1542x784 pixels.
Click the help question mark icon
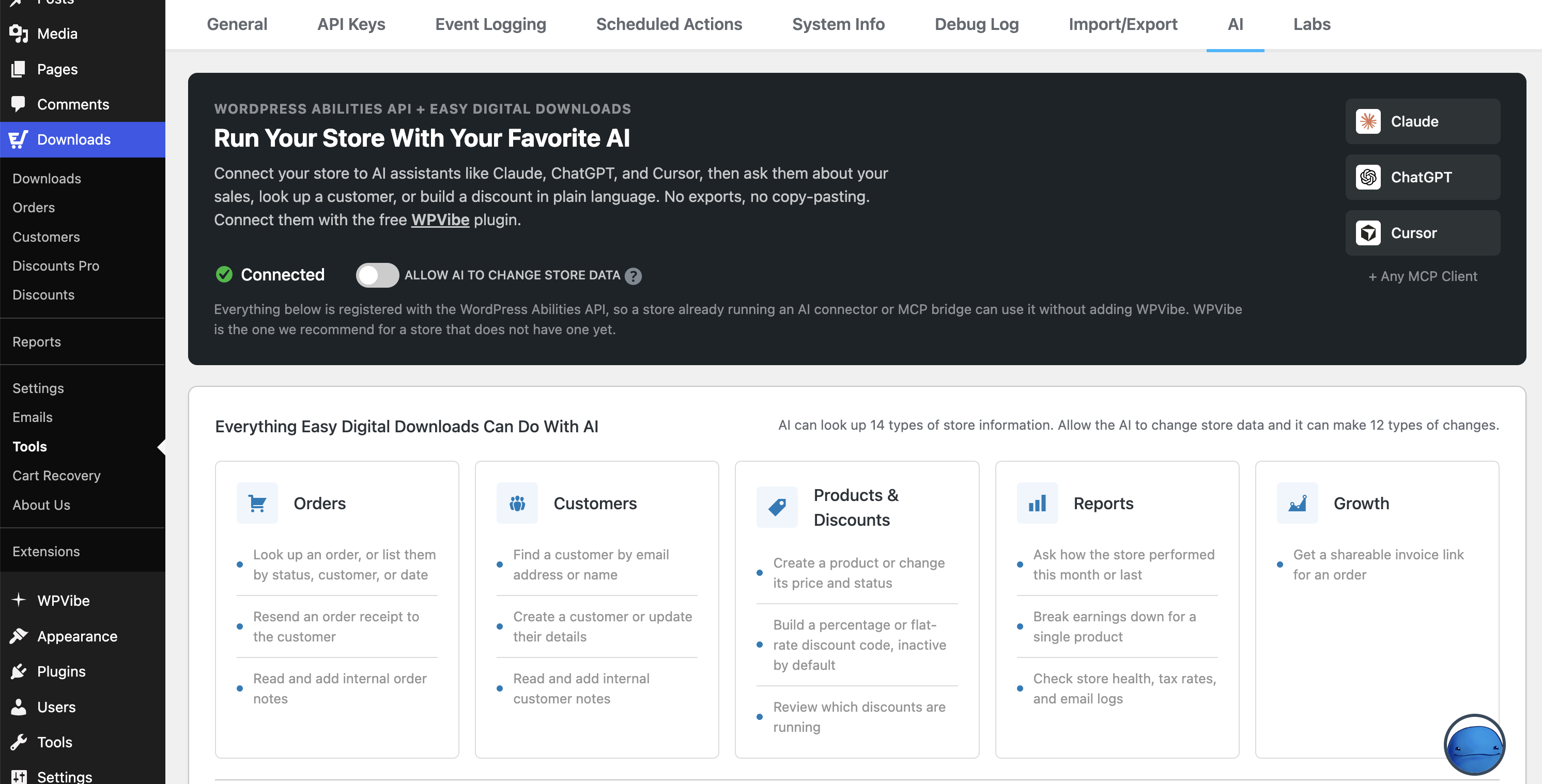tap(633, 276)
